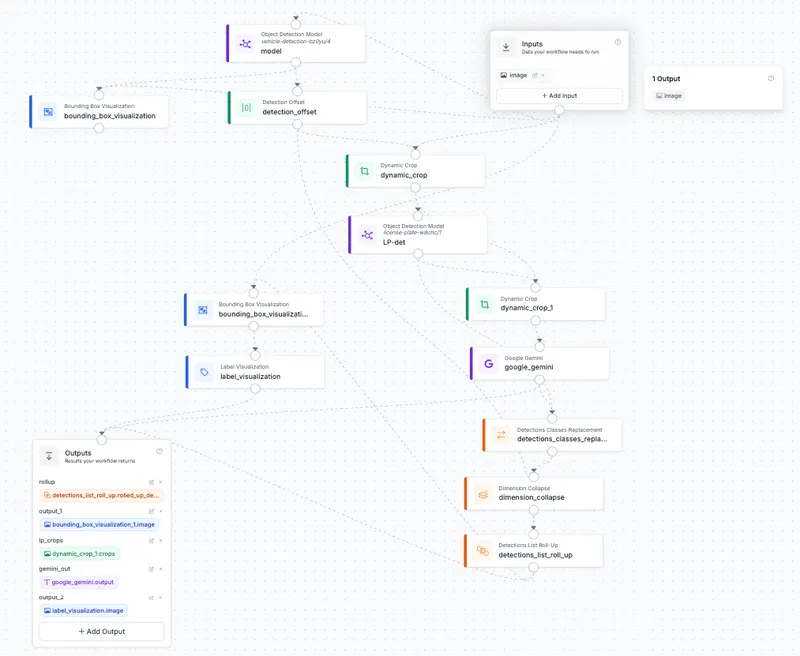Open help icon in the Inputs panel

click(x=618, y=42)
